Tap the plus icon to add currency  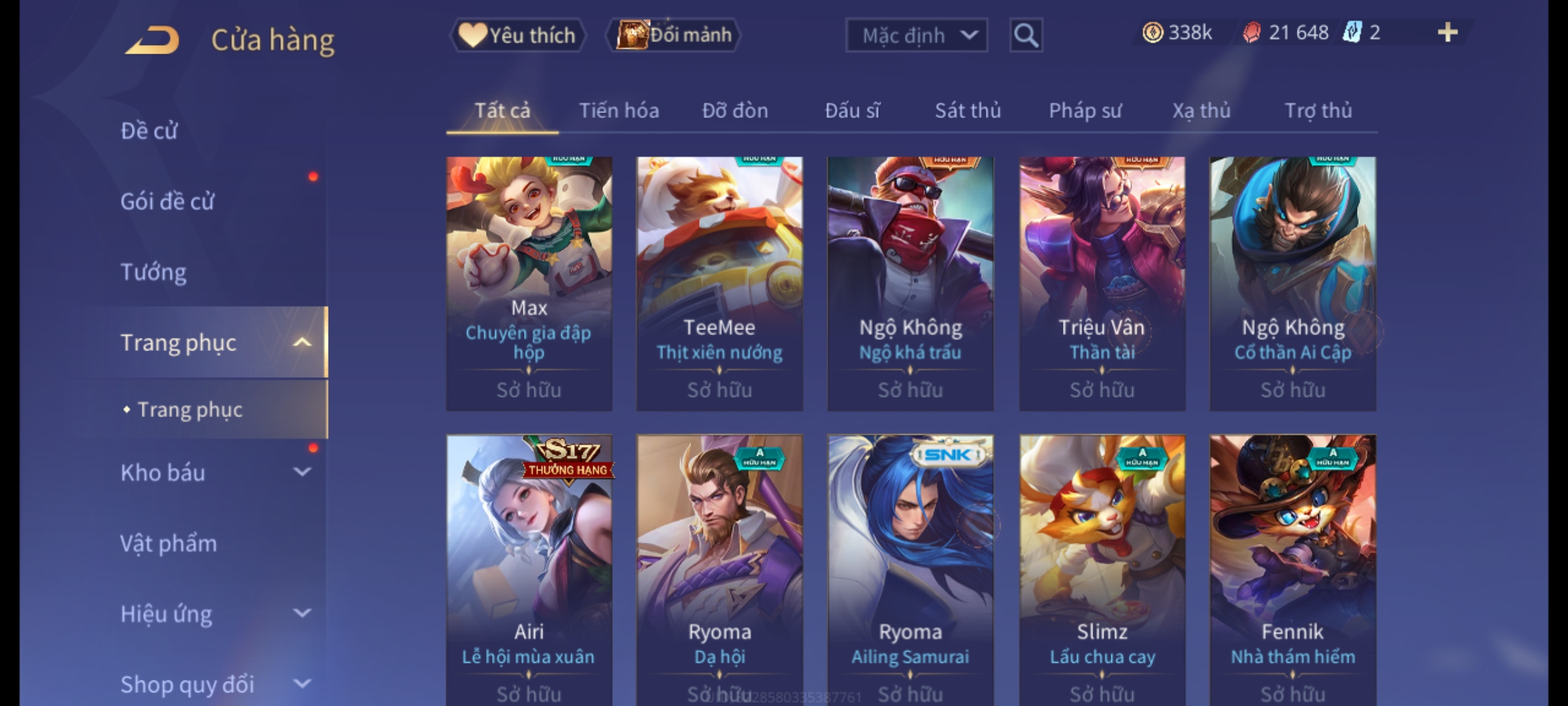pyautogui.click(x=1448, y=33)
